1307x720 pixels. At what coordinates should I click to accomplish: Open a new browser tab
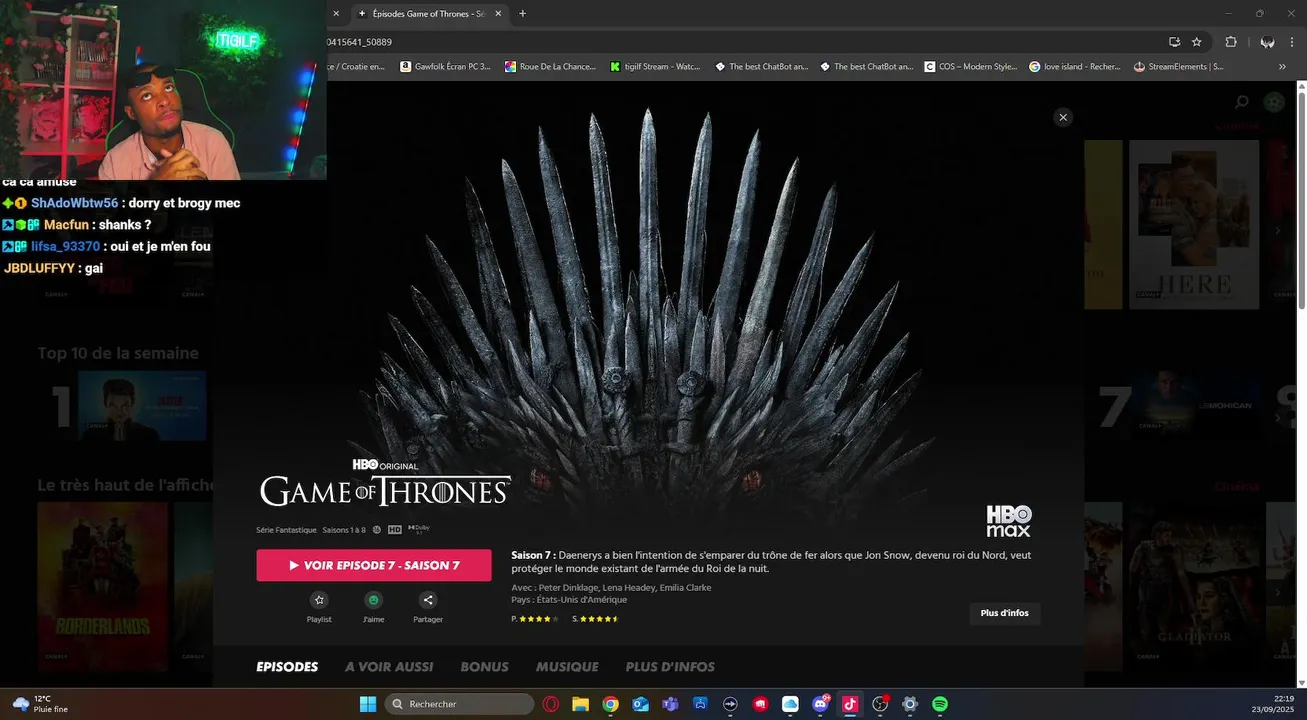coord(522,14)
